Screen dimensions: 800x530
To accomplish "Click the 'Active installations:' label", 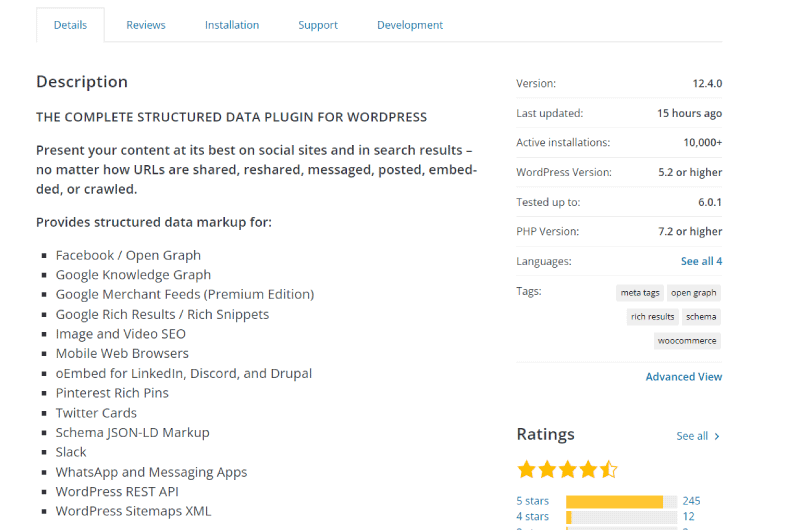I will click(563, 143).
